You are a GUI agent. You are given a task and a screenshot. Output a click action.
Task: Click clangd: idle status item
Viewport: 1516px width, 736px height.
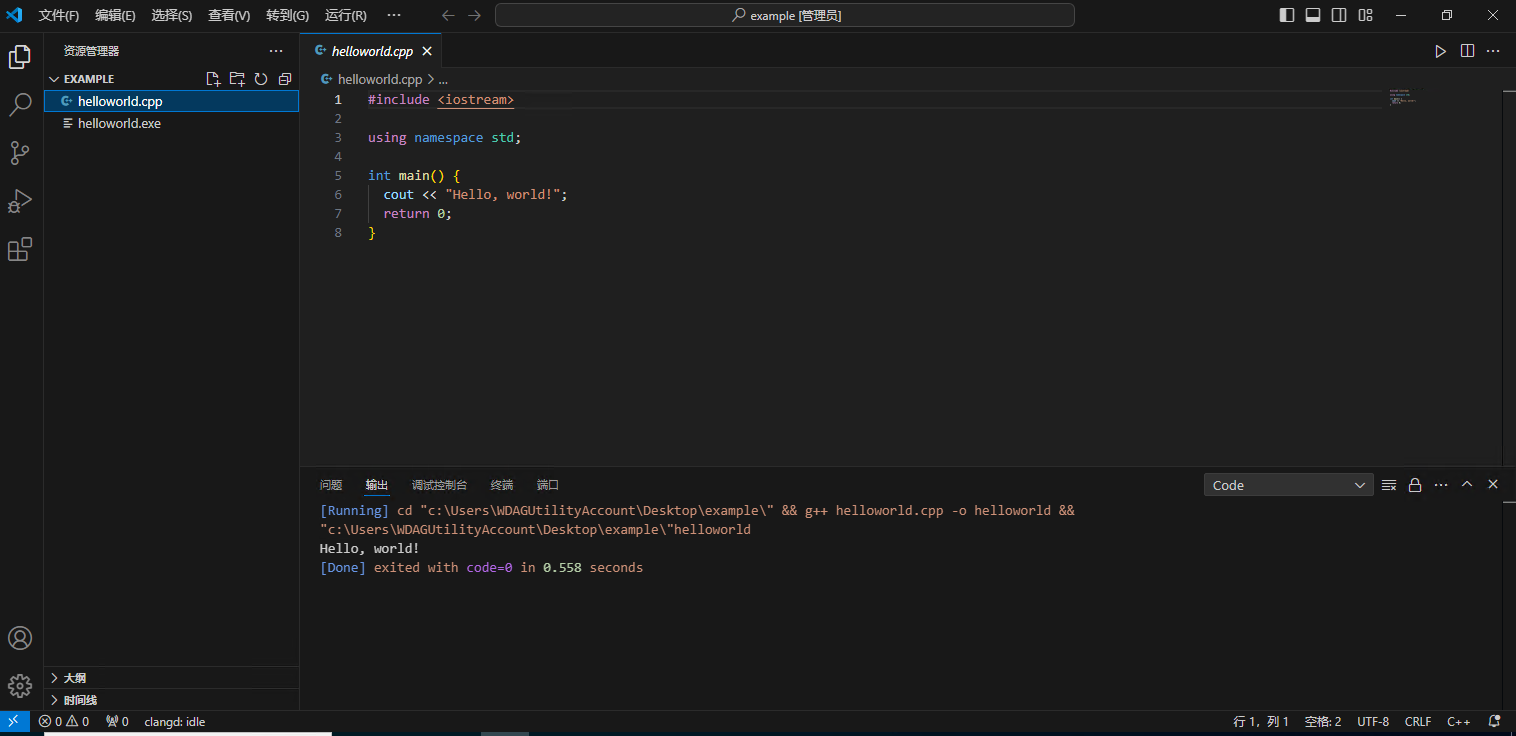click(x=175, y=721)
